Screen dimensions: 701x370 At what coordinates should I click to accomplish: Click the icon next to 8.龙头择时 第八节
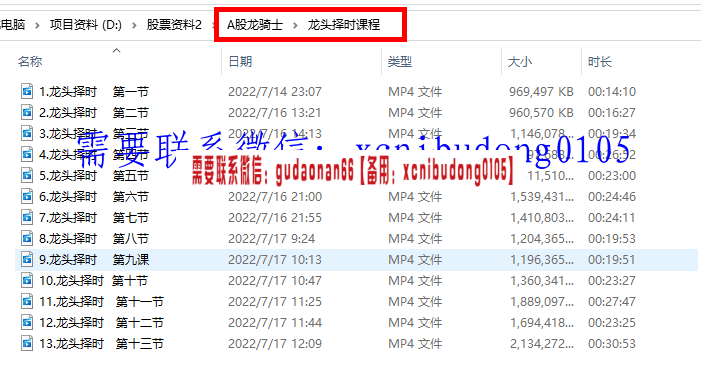[x=27, y=238]
